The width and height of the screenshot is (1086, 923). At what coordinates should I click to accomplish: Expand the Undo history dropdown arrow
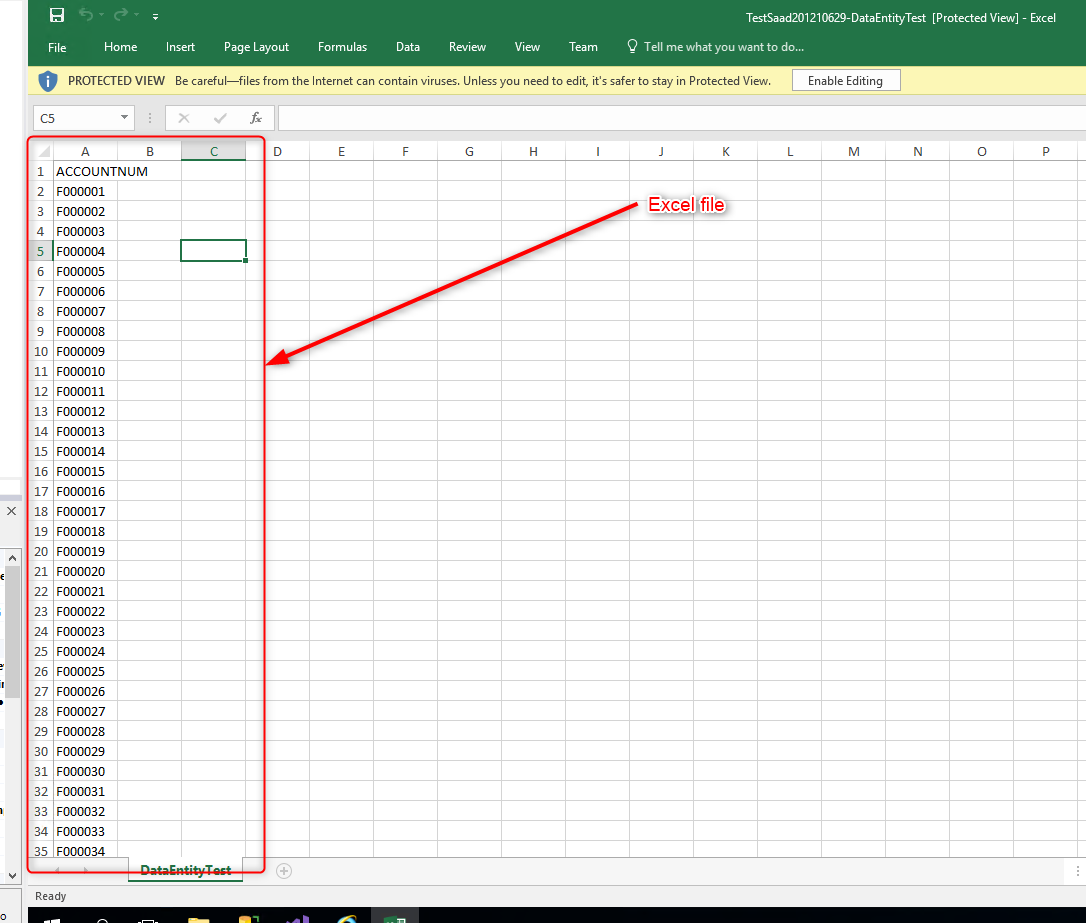click(x=102, y=16)
